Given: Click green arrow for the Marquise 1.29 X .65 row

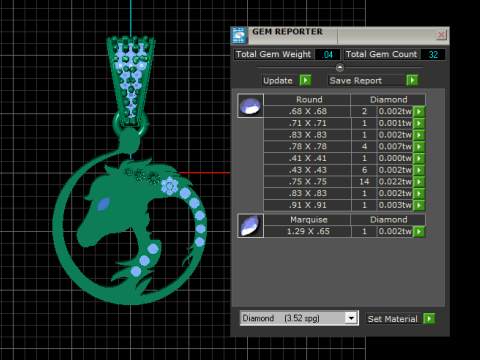Looking at the screenshot, I should (x=419, y=231).
